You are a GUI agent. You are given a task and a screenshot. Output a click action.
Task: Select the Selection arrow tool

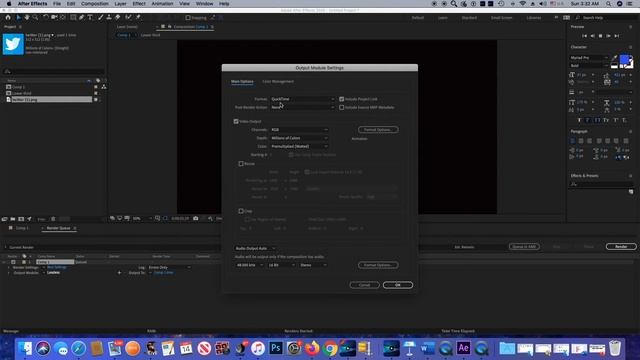[18, 18]
